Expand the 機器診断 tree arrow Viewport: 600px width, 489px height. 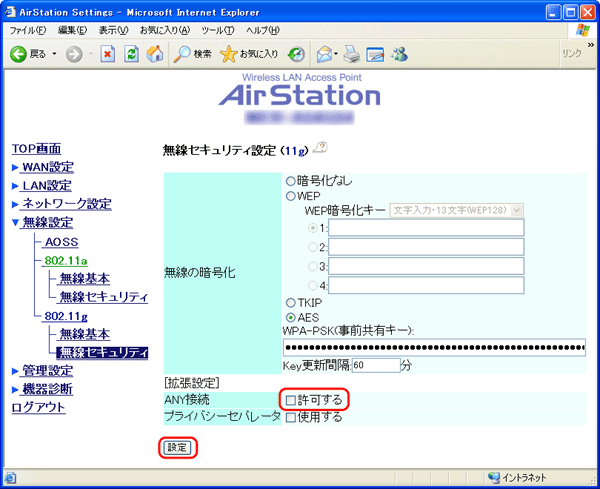[x=15, y=390]
